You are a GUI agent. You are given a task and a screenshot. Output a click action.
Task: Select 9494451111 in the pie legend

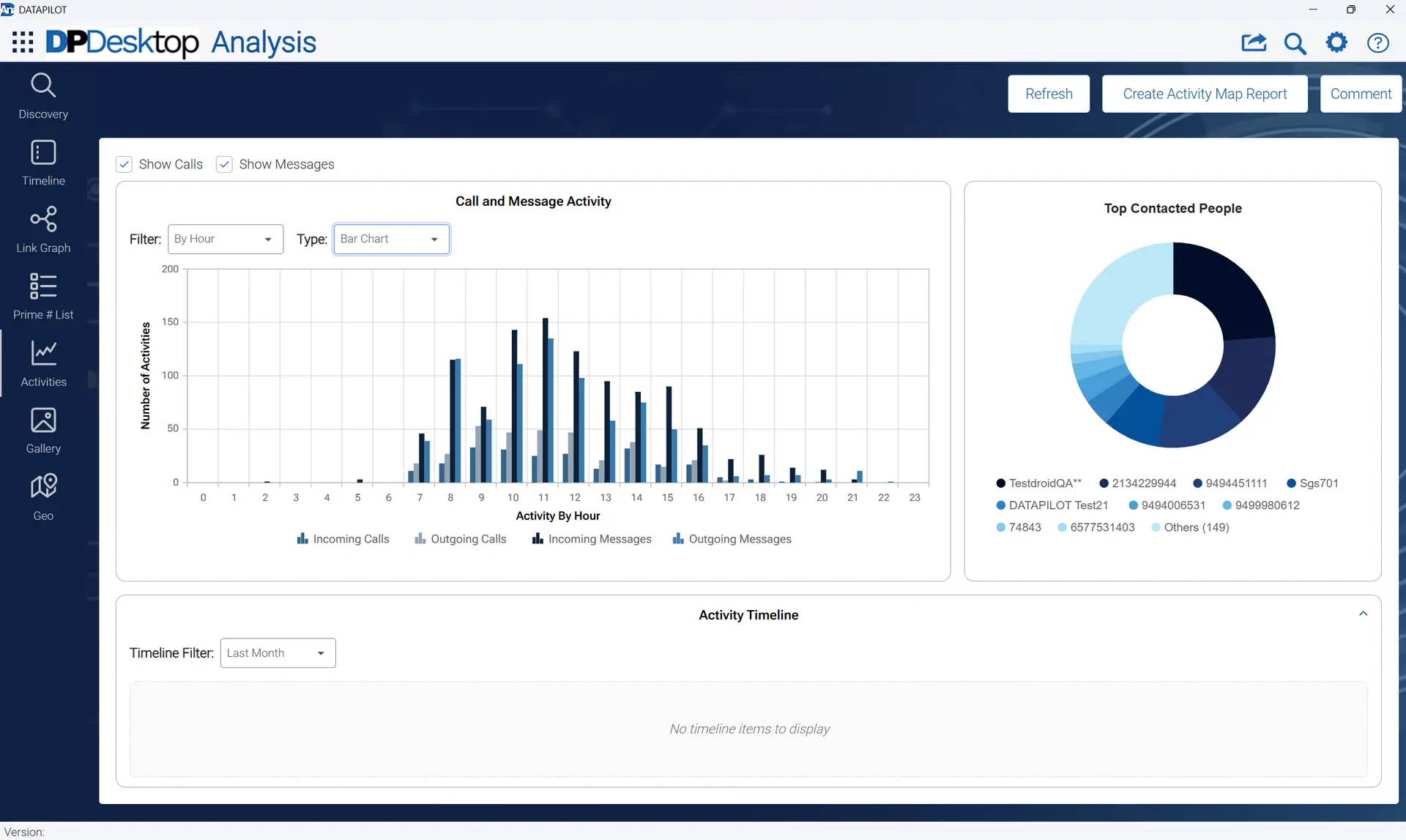1230,483
